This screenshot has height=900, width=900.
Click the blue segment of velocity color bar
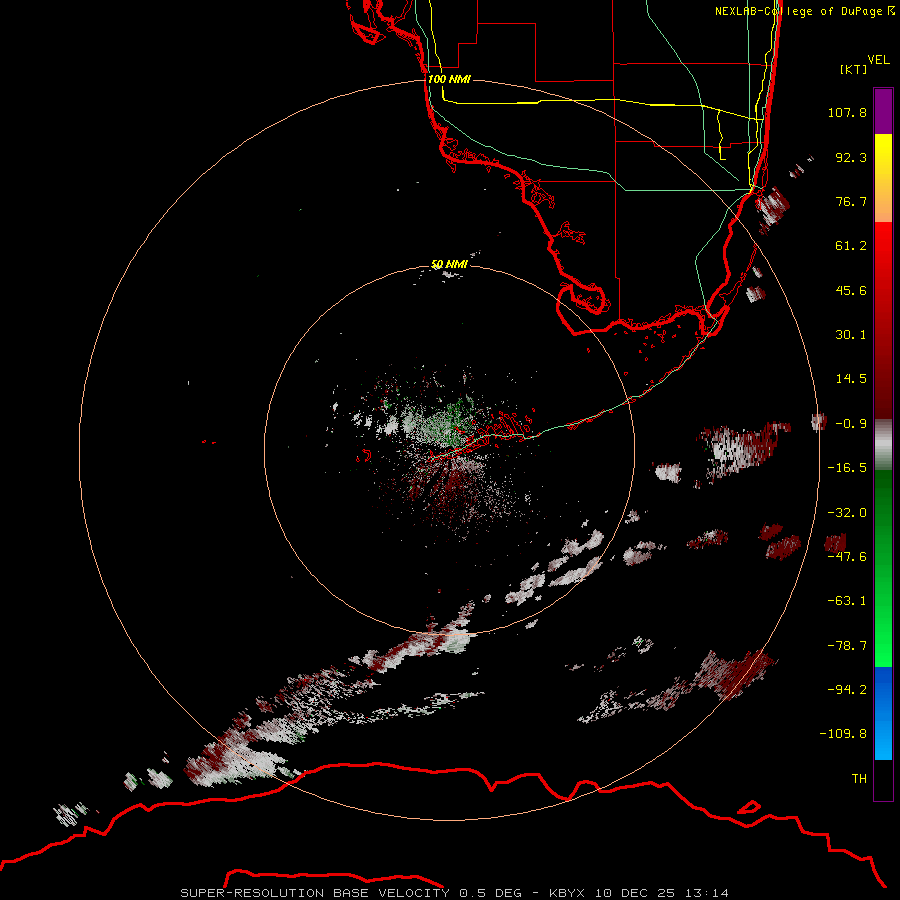883,713
